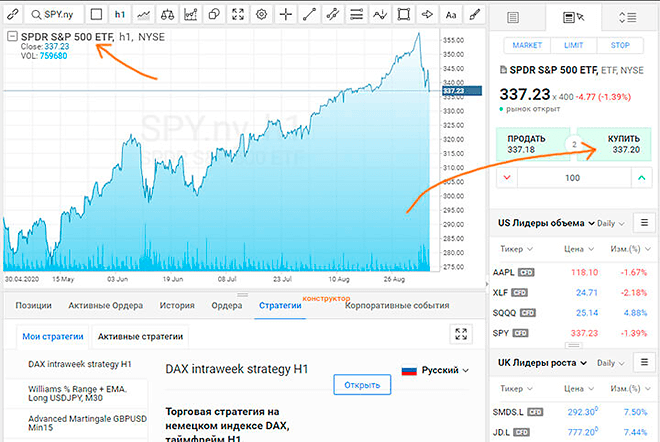Open Русский language dropdown

point(435,370)
